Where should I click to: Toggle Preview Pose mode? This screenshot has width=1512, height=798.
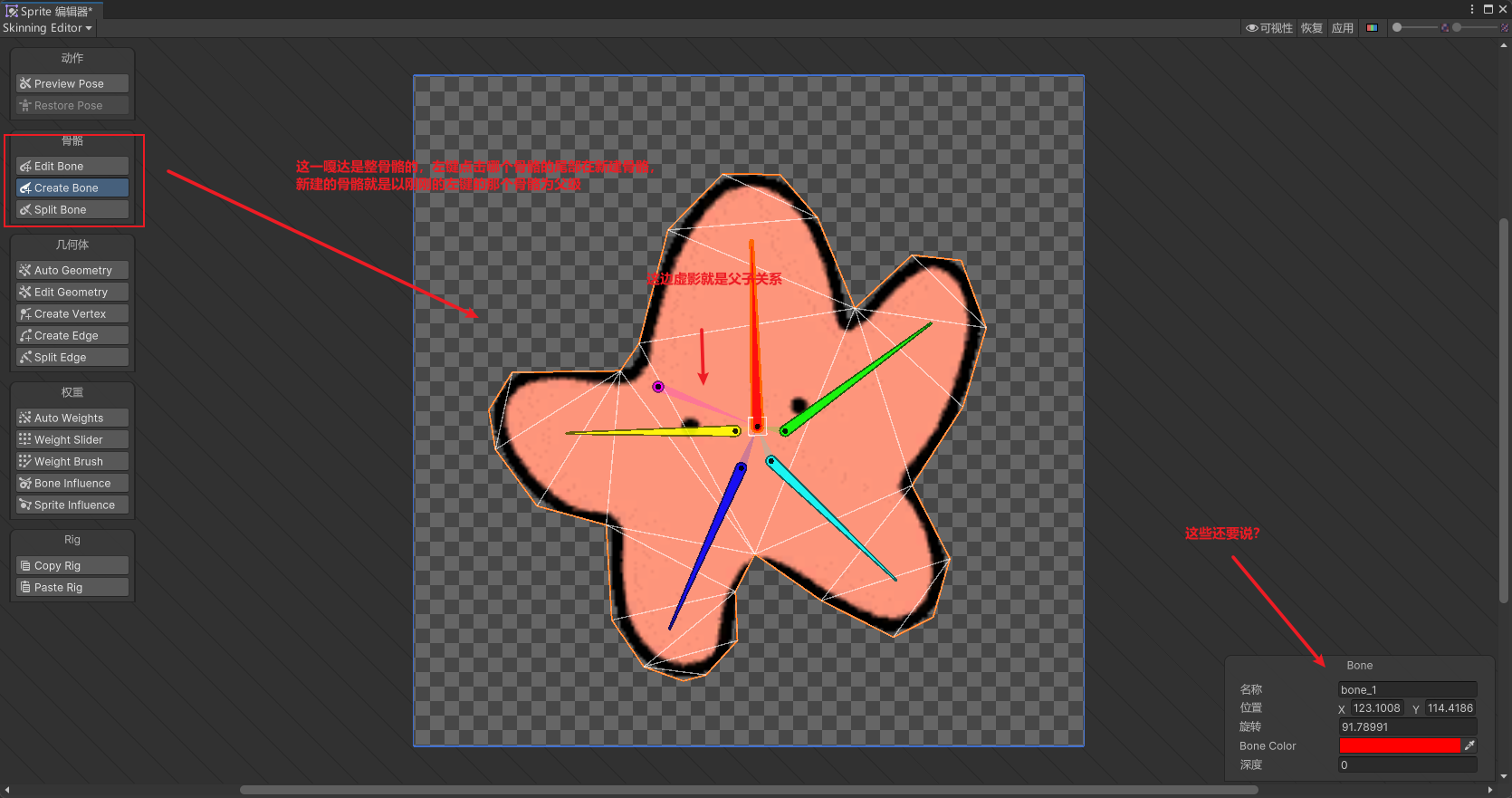(72, 84)
